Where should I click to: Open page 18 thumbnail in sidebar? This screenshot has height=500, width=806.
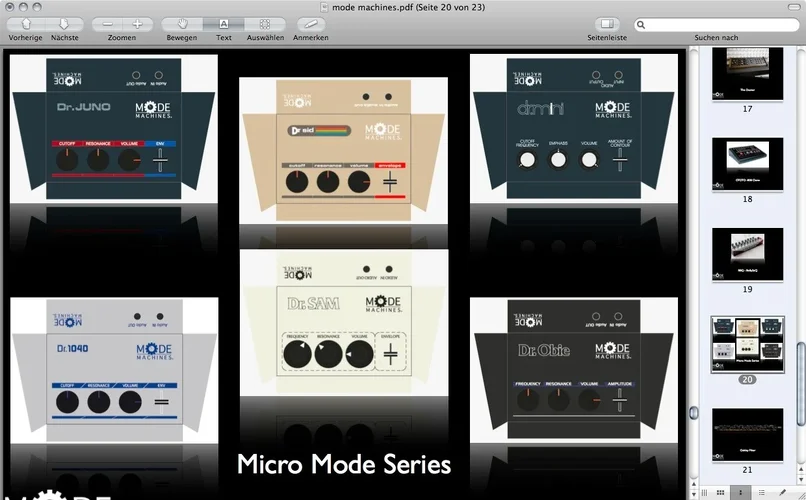747,164
